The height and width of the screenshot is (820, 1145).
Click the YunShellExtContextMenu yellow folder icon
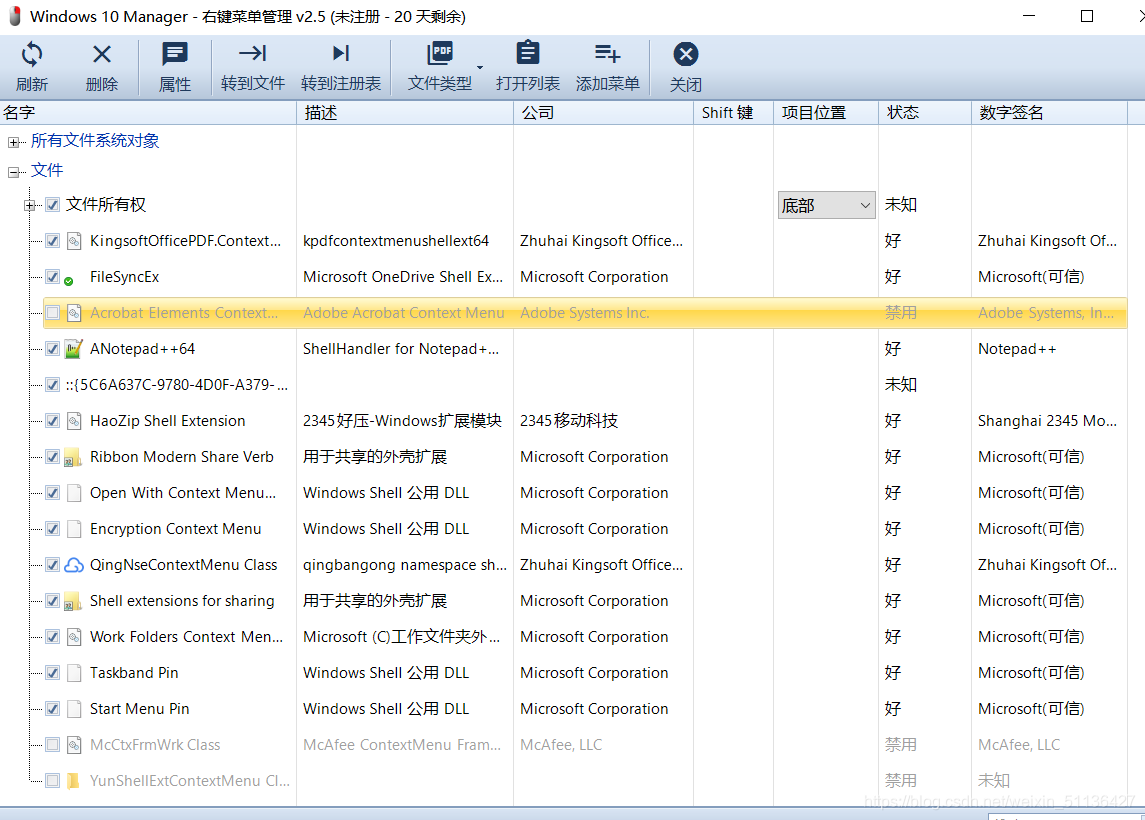(x=73, y=781)
